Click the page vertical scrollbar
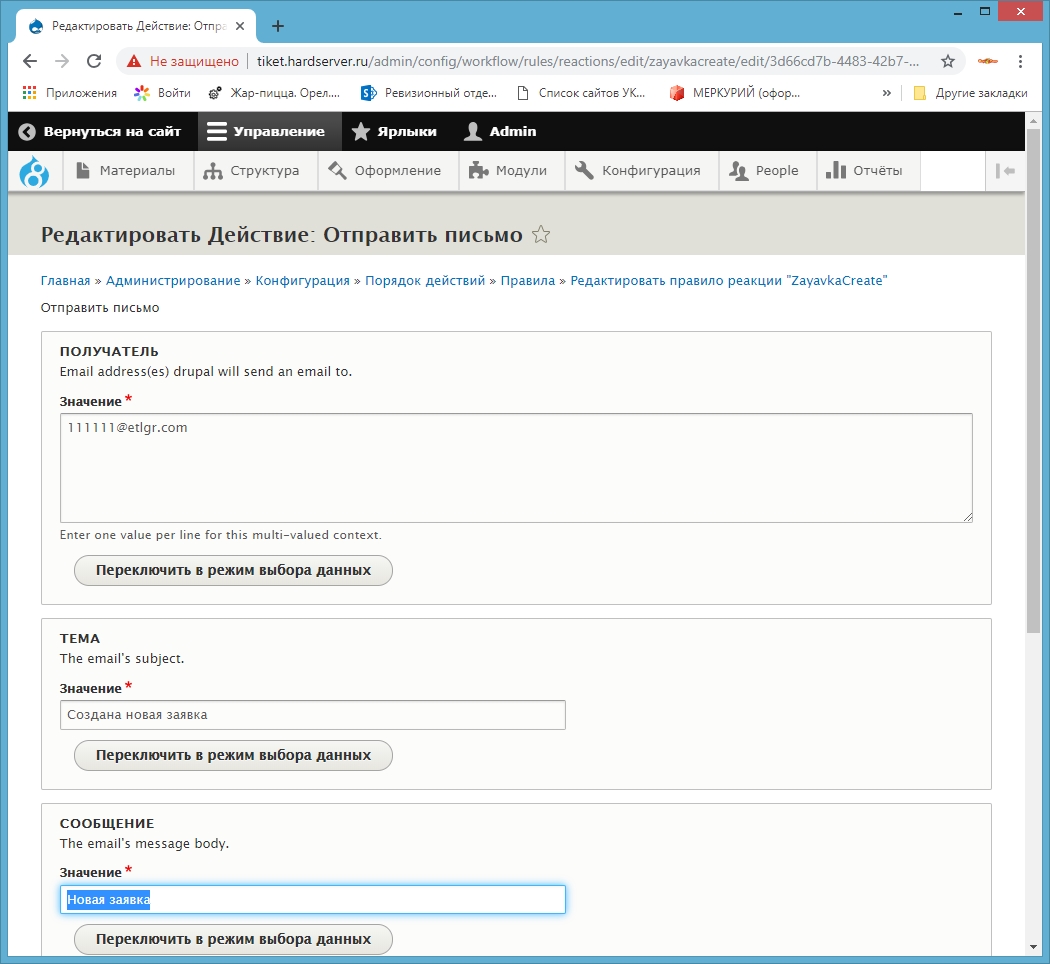 (x=1034, y=400)
